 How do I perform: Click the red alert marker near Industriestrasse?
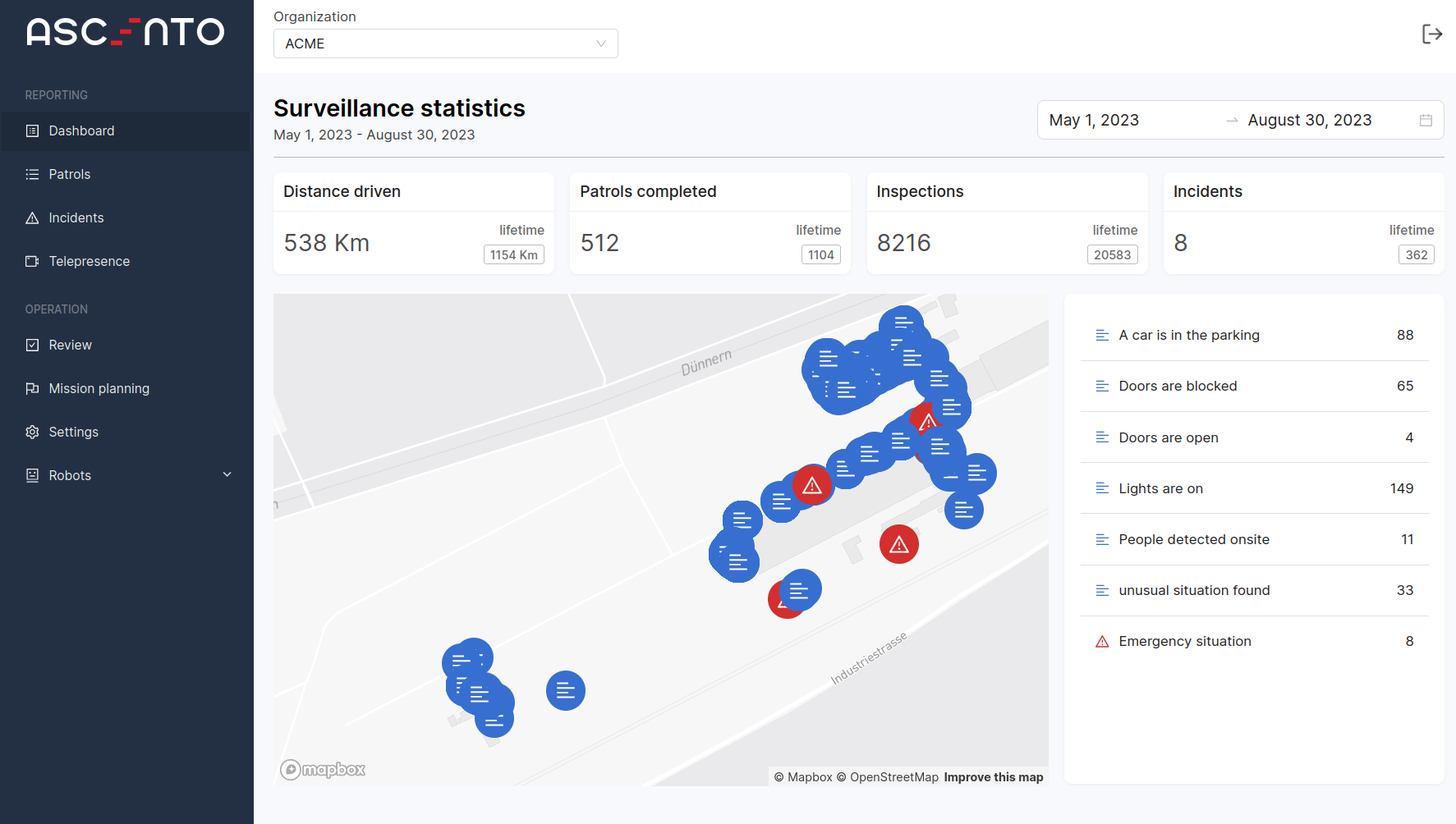coord(899,544)
